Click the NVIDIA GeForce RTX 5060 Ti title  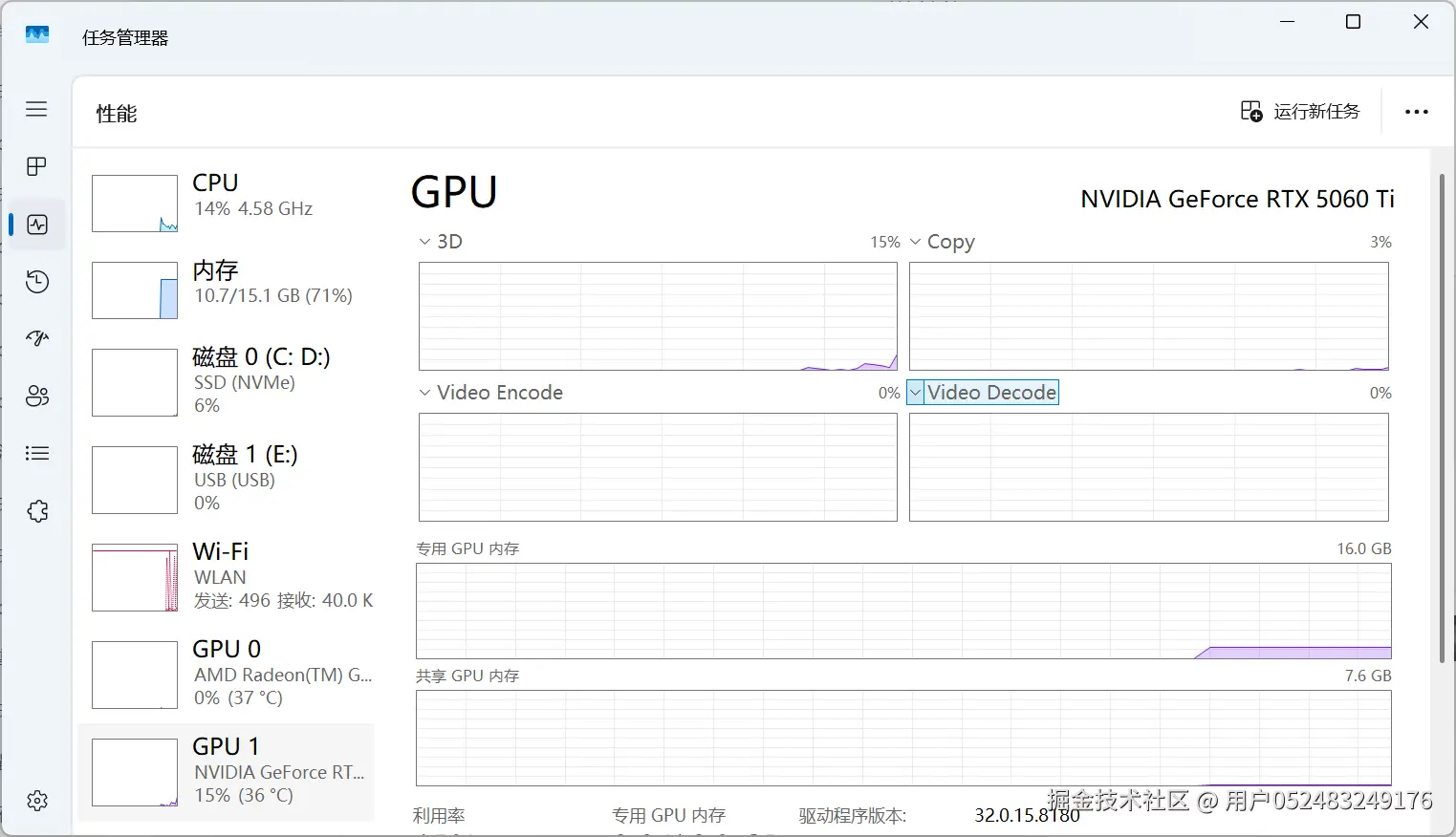(x=1237, y=199)
